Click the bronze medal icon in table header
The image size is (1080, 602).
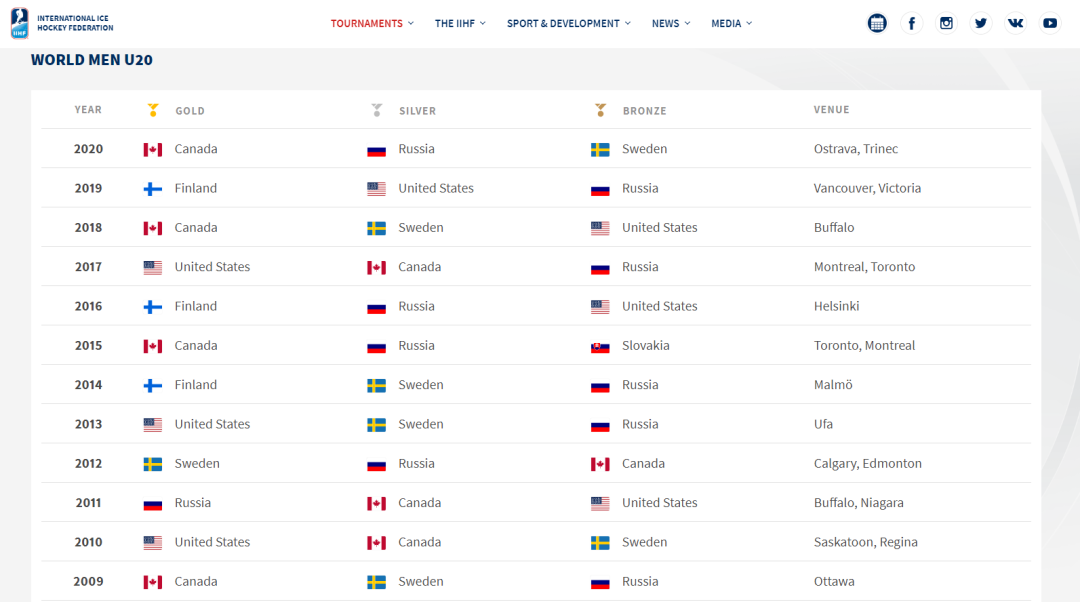point(601,110)
